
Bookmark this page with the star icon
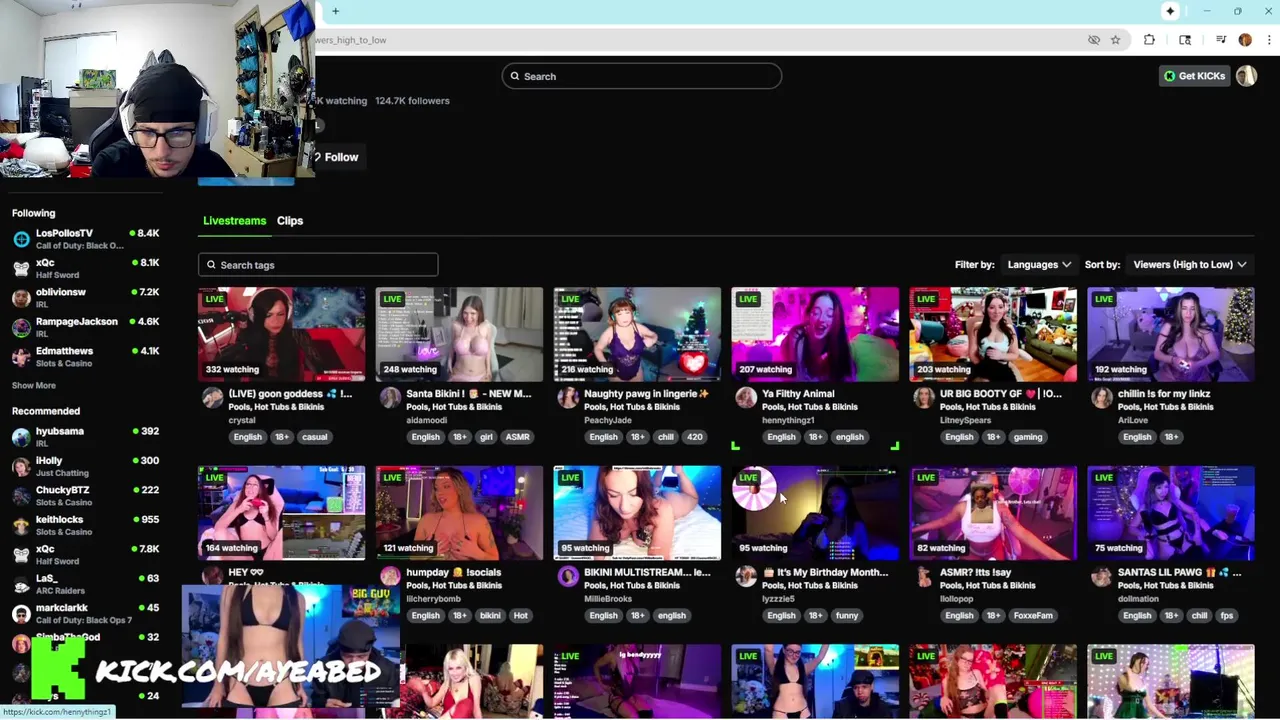[1115, 40]
